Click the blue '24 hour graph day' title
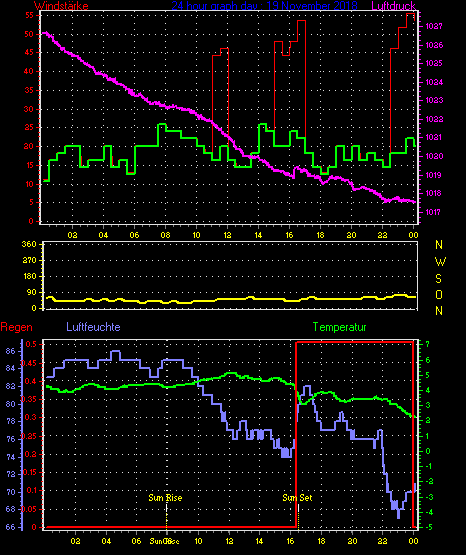This screenshot has width=466, height=555. click(x=264, y=6)
